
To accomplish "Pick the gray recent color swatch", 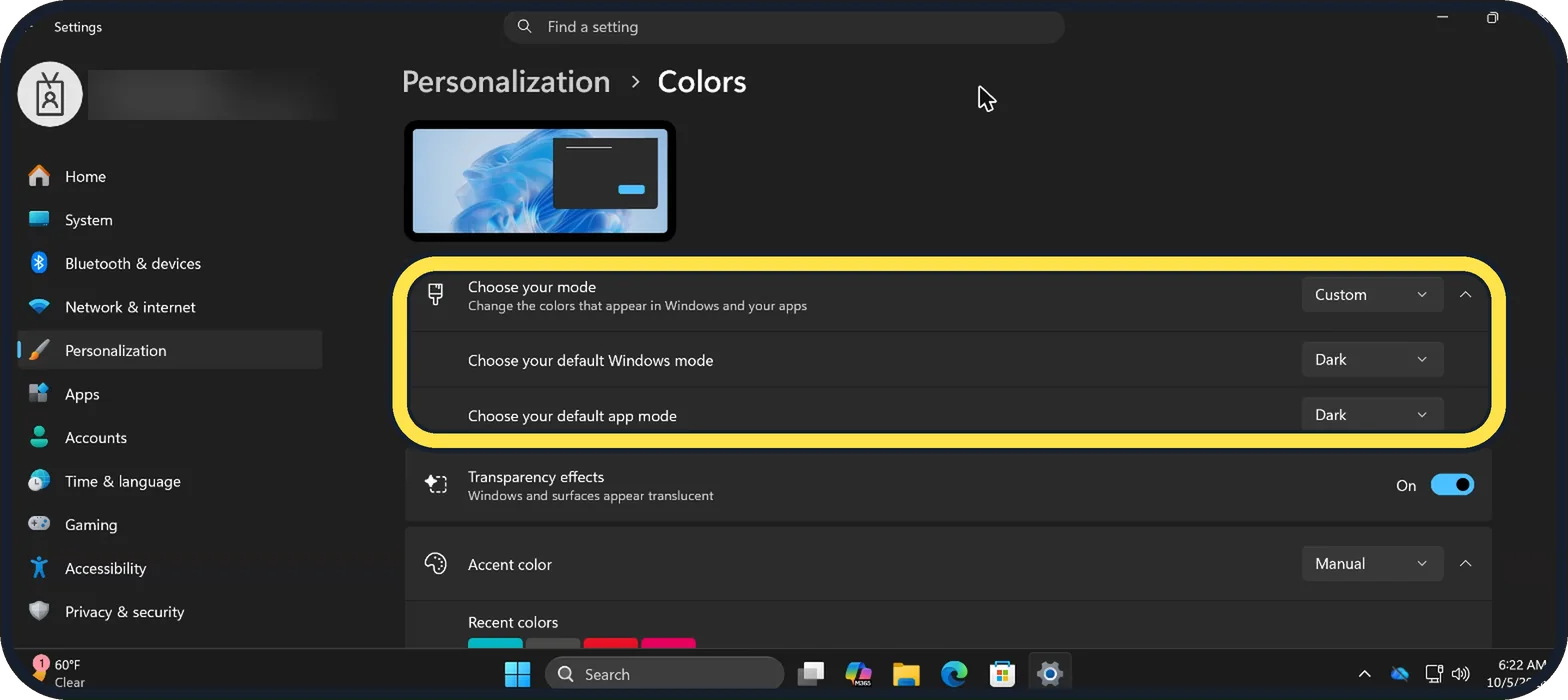I will [553, 644].
